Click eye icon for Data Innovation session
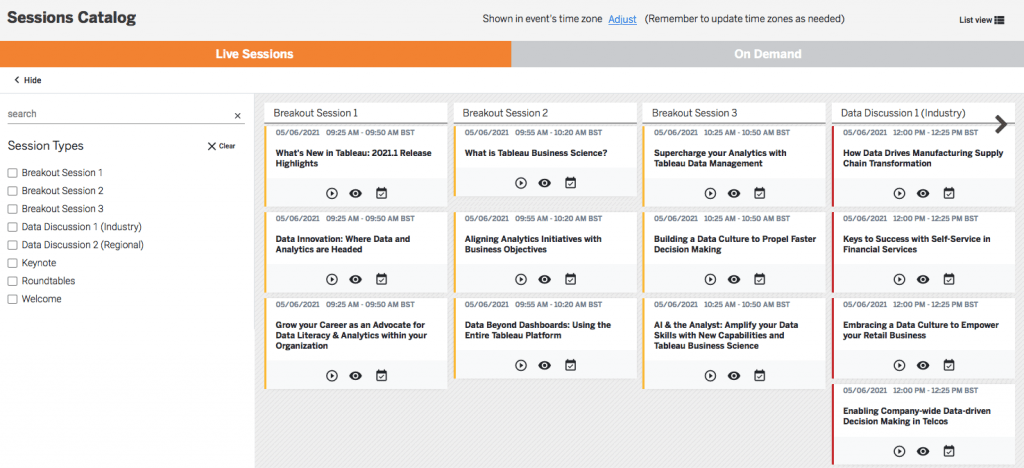Image resolution: width=1024 pixels, height=468 pixels. pyautogui.click(x=356, y=279)
